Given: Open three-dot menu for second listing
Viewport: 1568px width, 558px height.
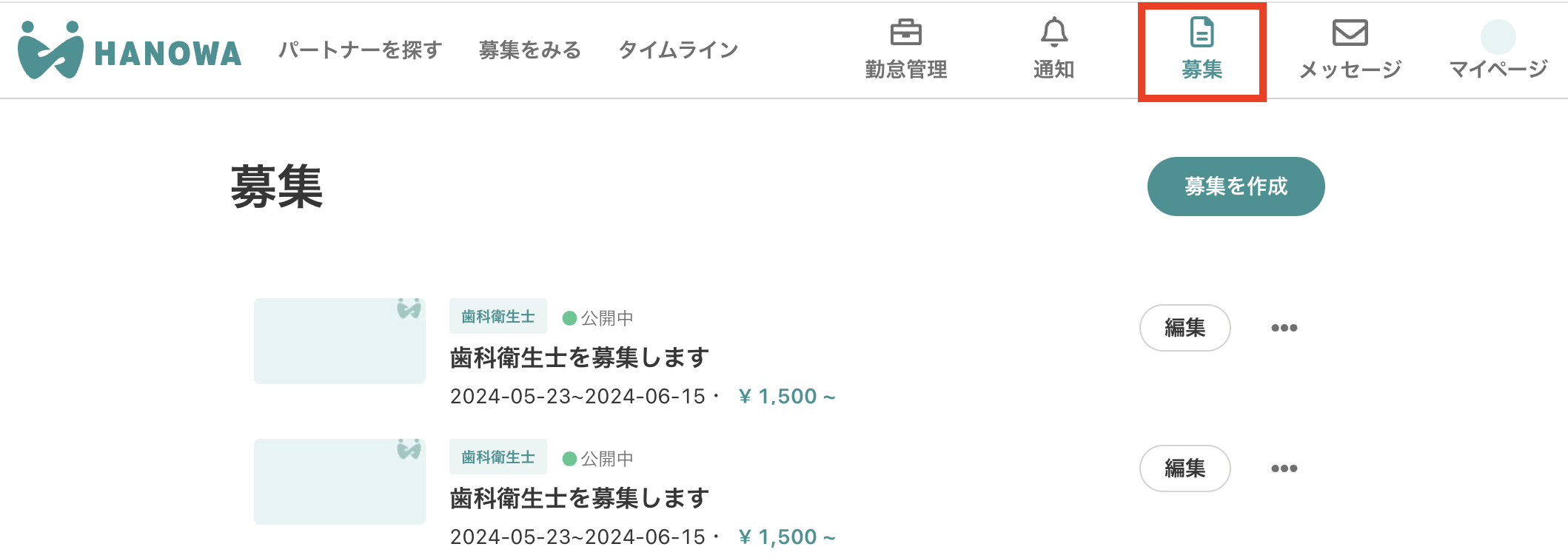Looking at the screenshot, I should coord(1284,468).
